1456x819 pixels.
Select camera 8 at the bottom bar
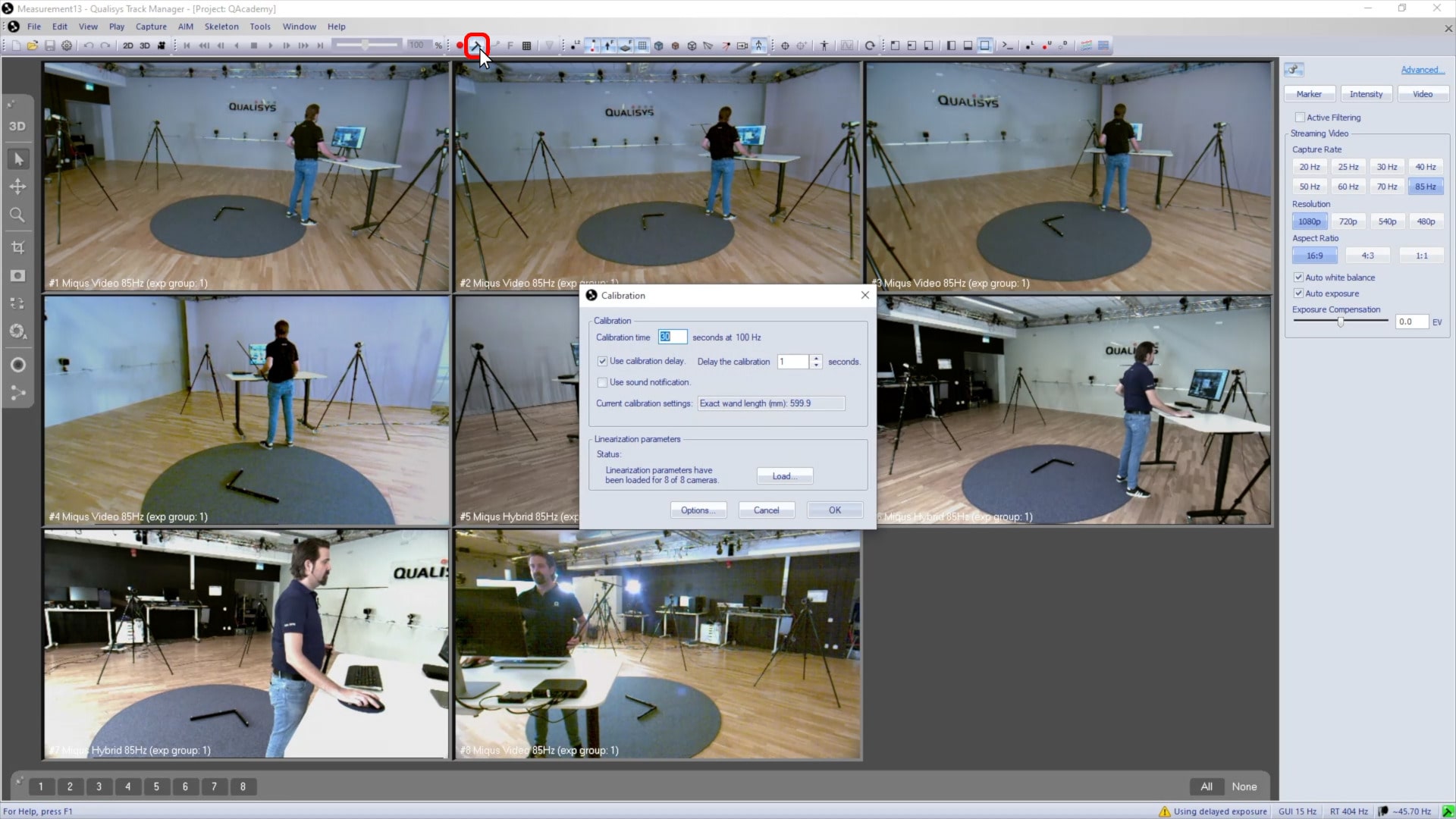point(243,786)
